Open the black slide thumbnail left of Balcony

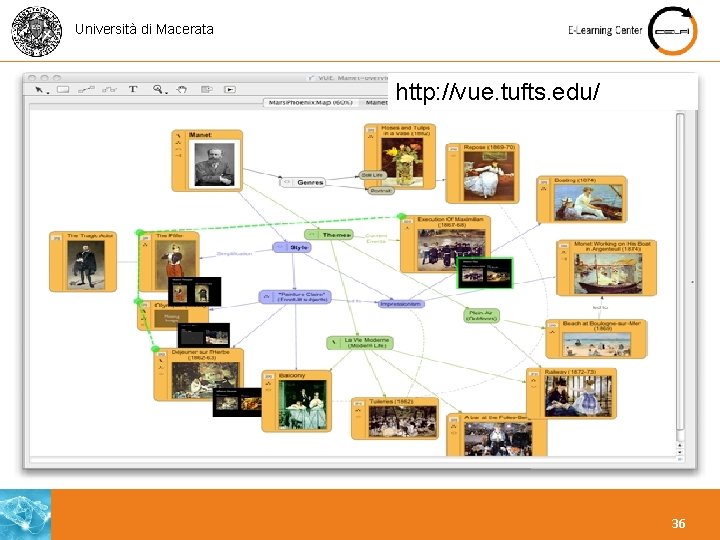(237, 402)
